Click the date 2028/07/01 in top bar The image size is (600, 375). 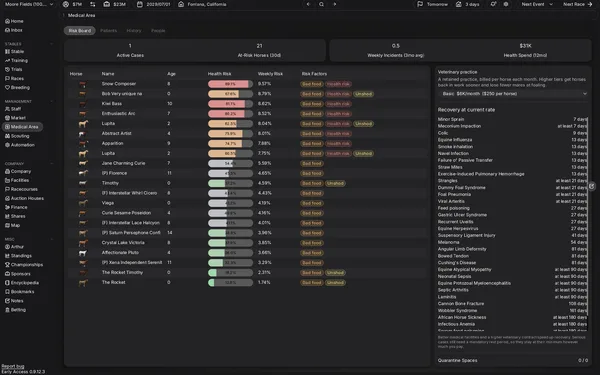click(153, 4)
